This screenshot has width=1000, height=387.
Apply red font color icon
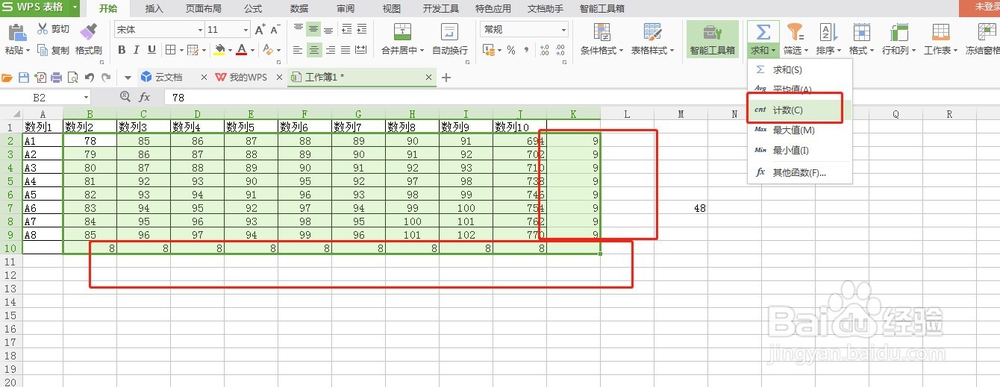242,50
